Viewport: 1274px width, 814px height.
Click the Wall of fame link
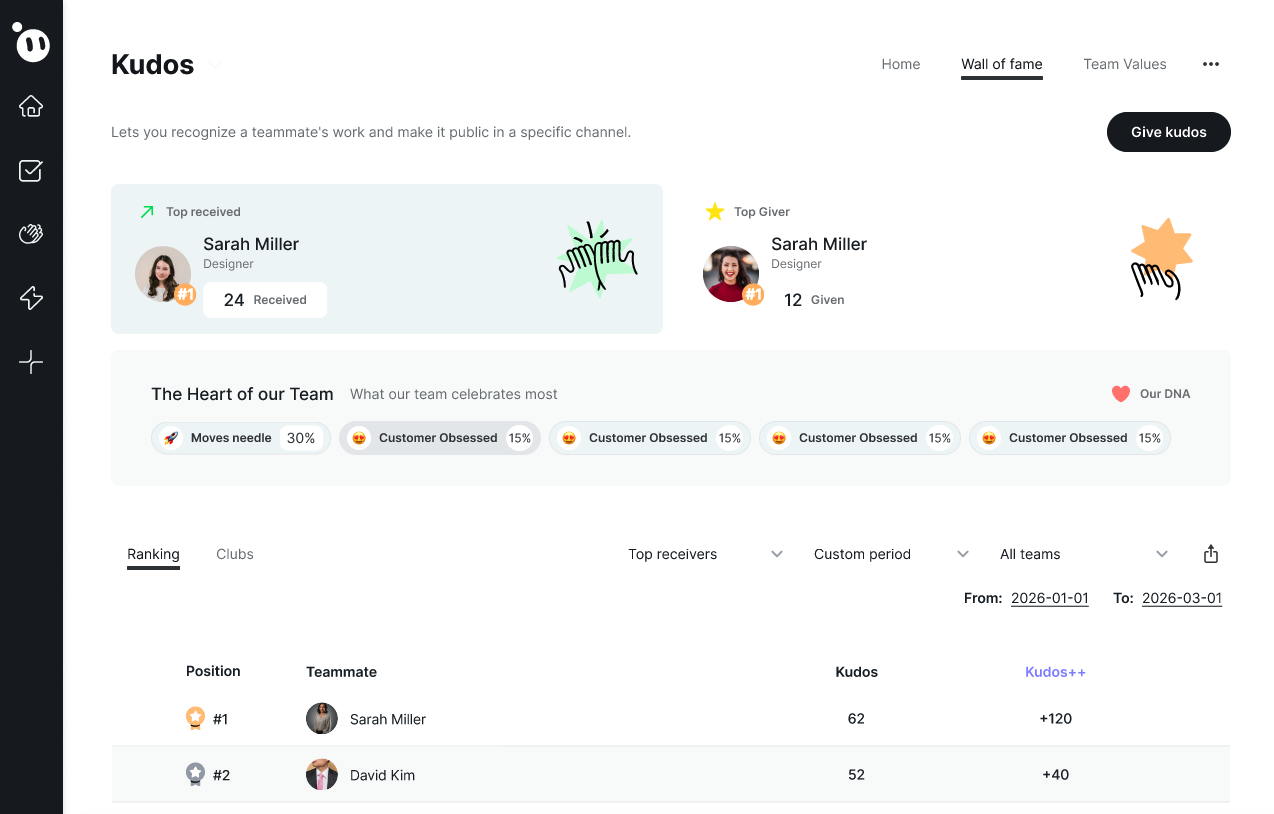tap(1001, 64)
